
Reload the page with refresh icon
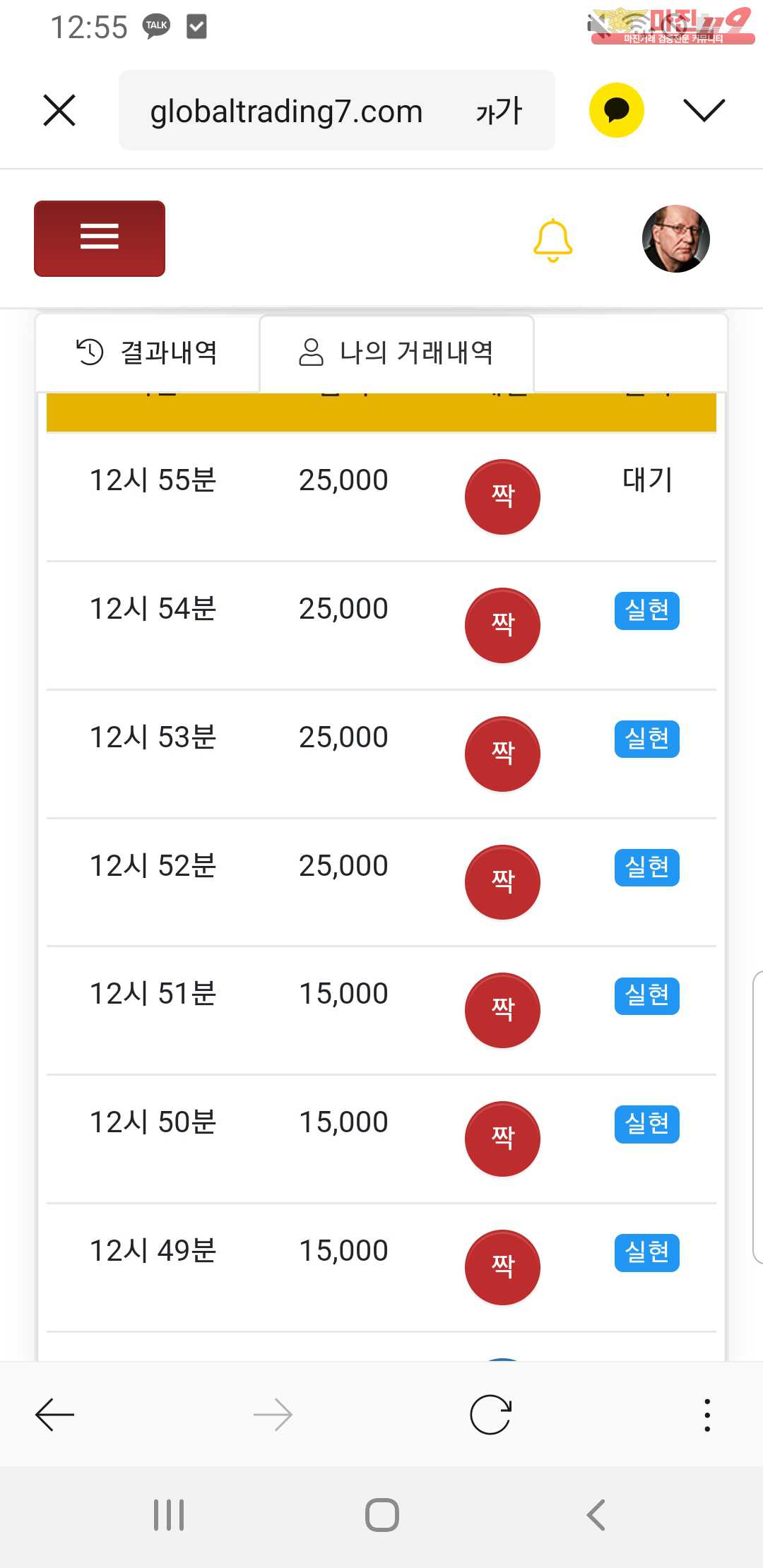pos(490,1415)
